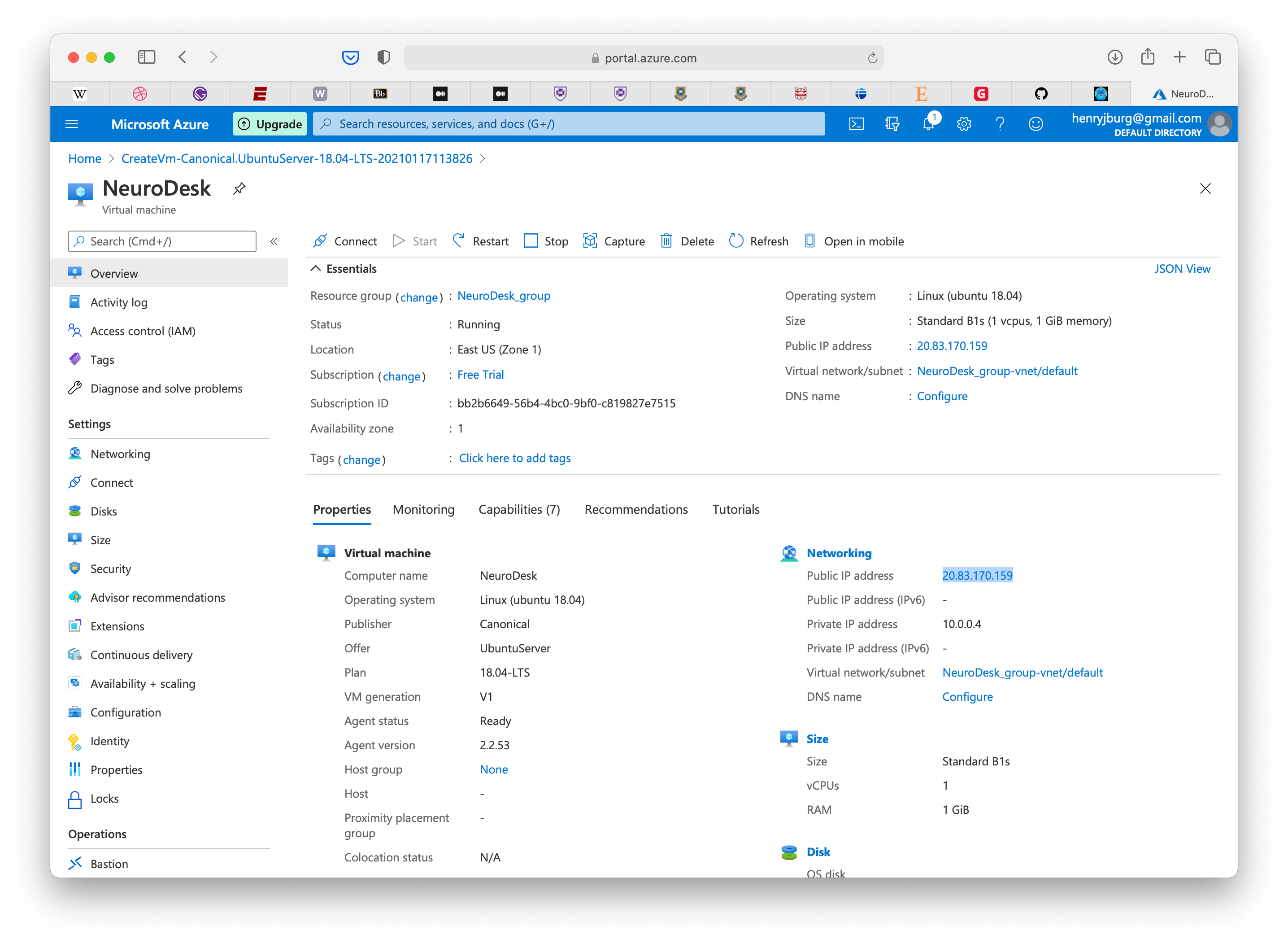Click the Directories and subscriptions filter icon
The width and height of the screenshot is (1288, 944).
[x=892, y=124]
